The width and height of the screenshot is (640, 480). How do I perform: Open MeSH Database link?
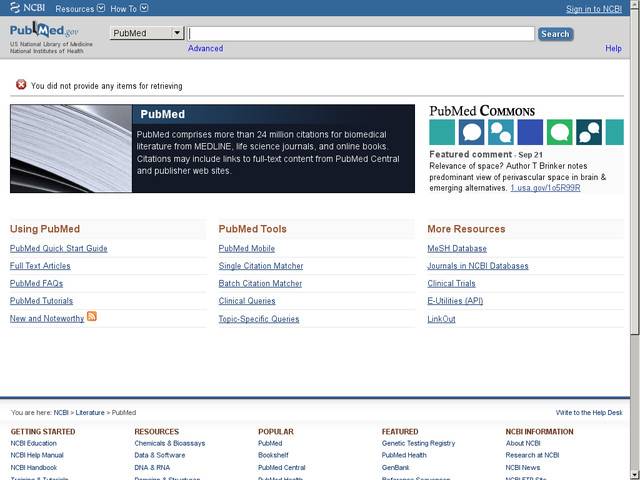457,248
